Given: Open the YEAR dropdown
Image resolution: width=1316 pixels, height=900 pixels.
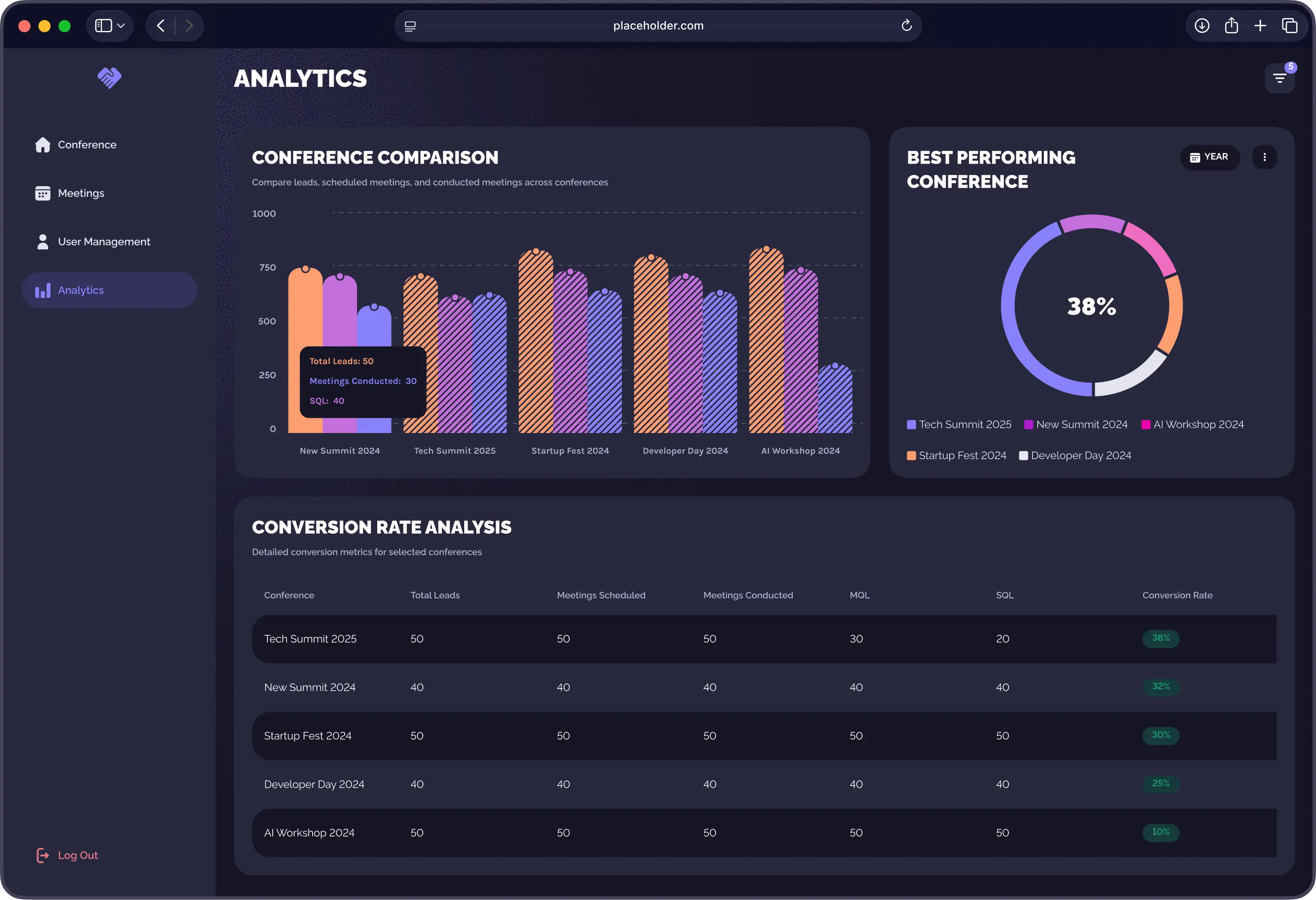Looking at the screenshot, I should [1210, 157].
